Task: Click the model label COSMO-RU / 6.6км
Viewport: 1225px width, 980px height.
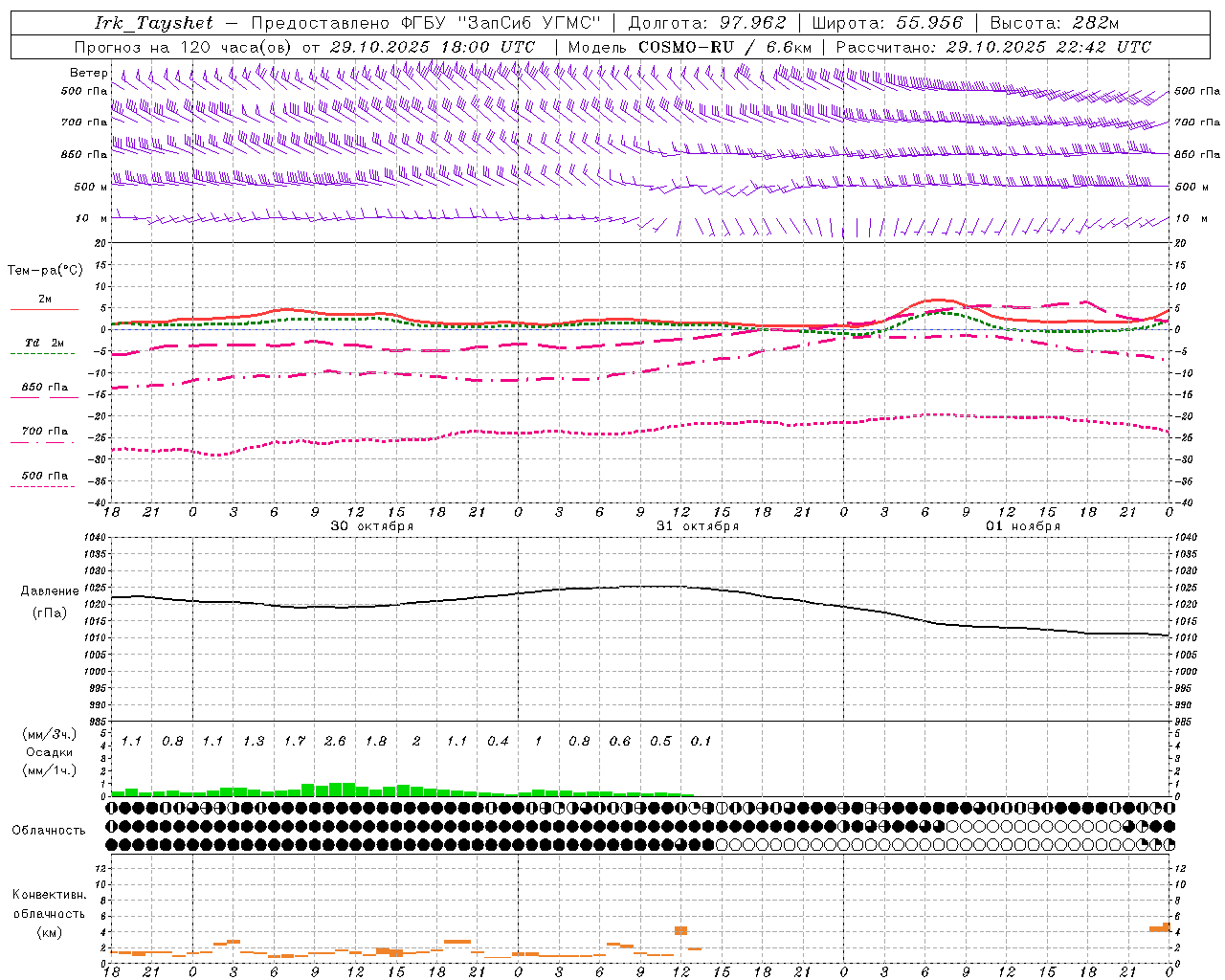Action: 724,47
